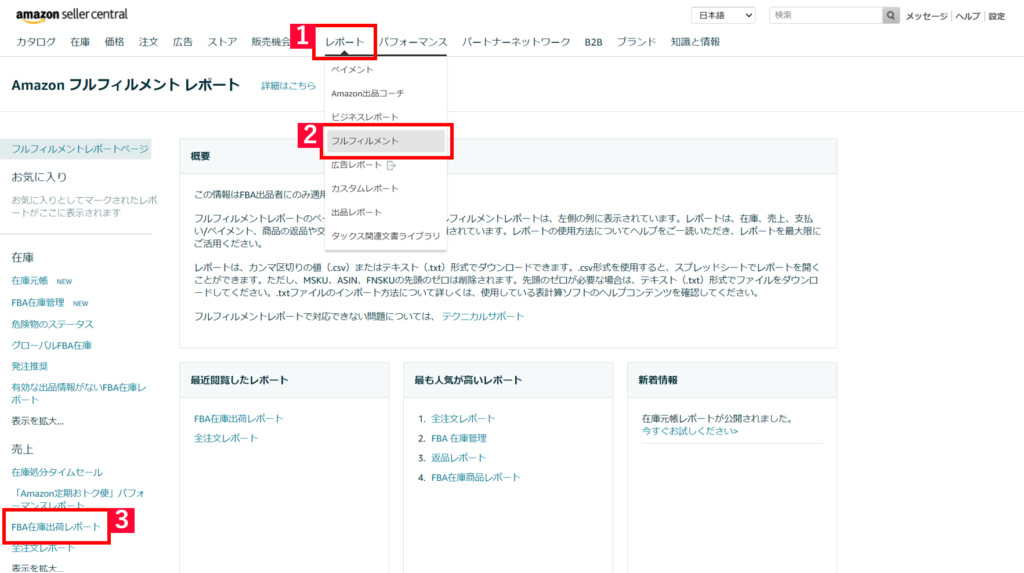Click the search magnifier icon

click(891, 16)
